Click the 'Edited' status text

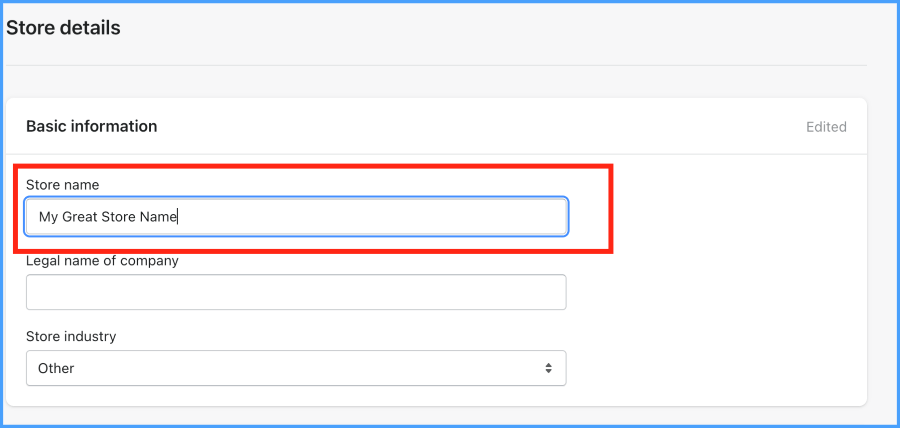point(826,127)
